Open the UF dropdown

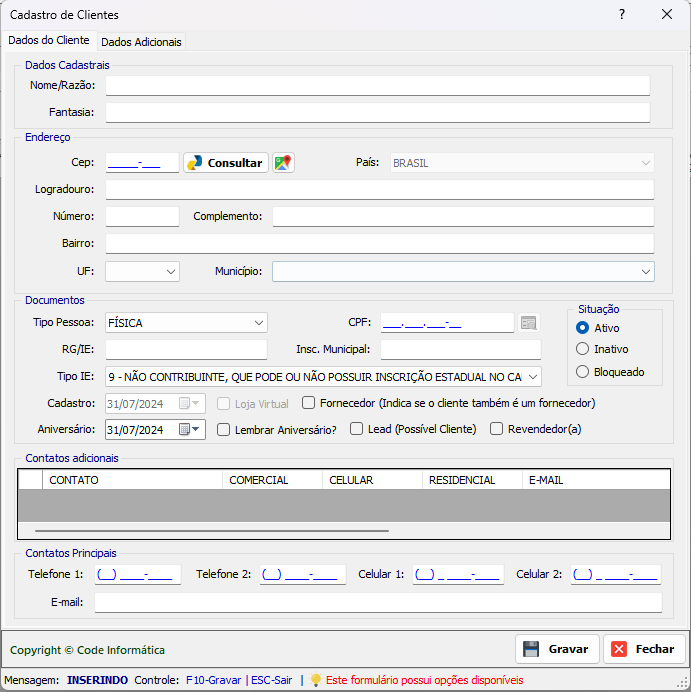(x=142, y=271)
